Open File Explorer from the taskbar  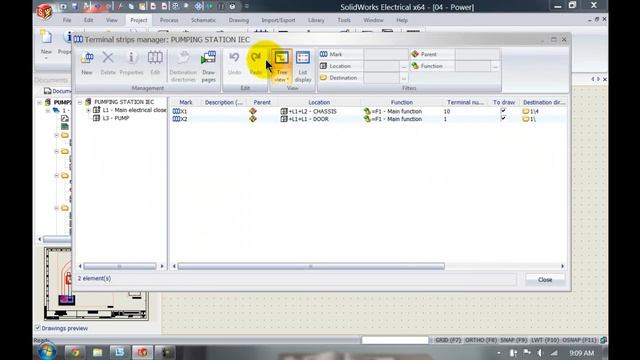[97, 352]
